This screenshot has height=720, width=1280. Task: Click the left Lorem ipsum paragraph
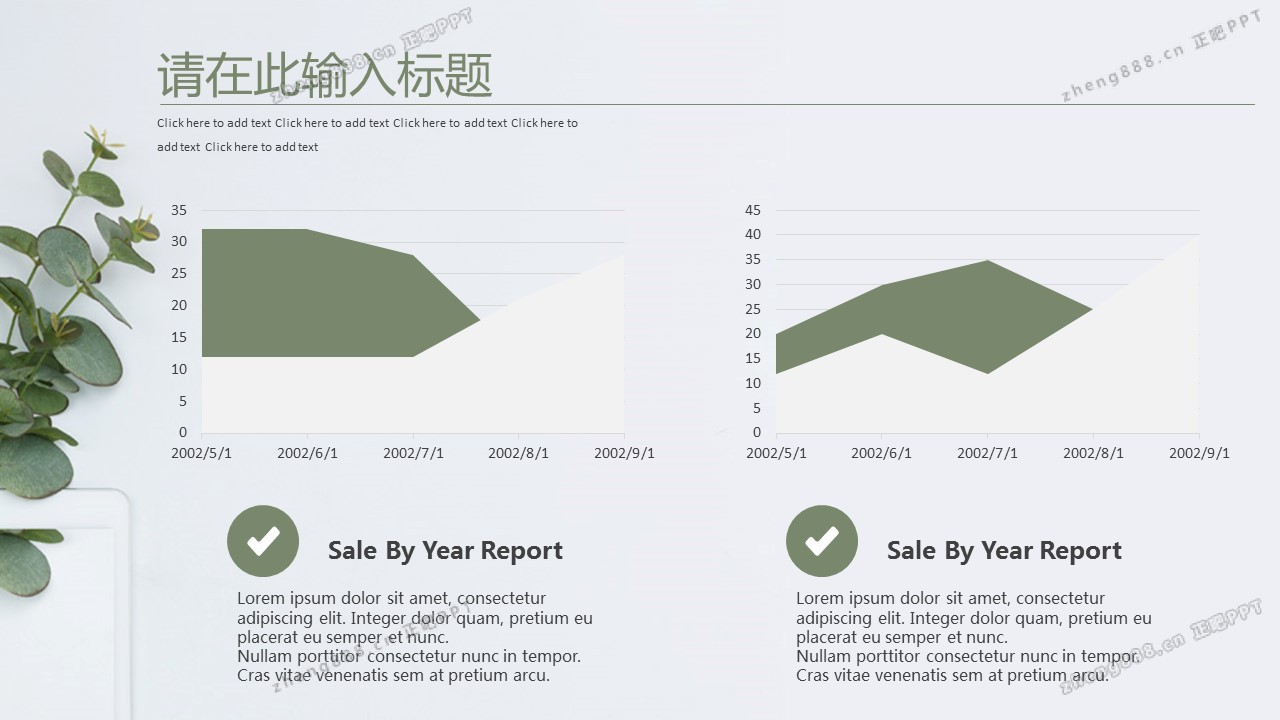(x=414, y=637)
